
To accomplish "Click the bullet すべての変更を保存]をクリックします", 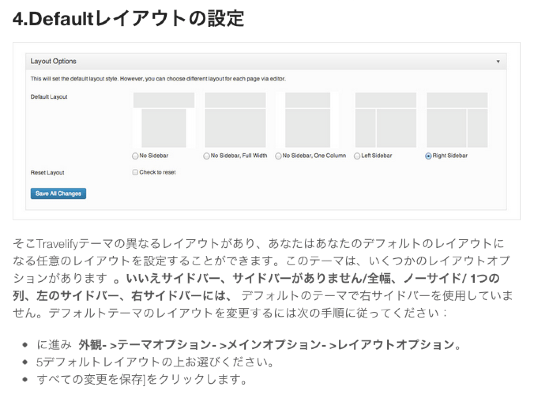I will point(142,379).
